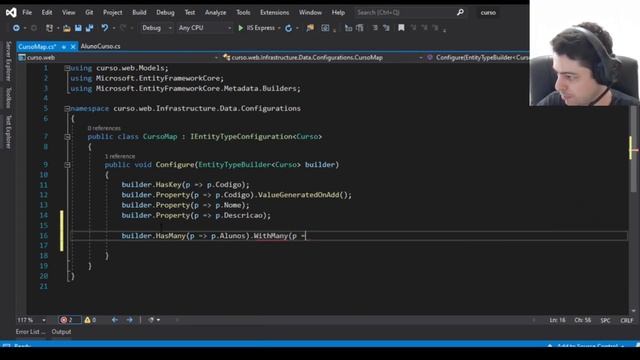
Task: Close the CursoMap.cs tab
Action: tap(73, 47)
